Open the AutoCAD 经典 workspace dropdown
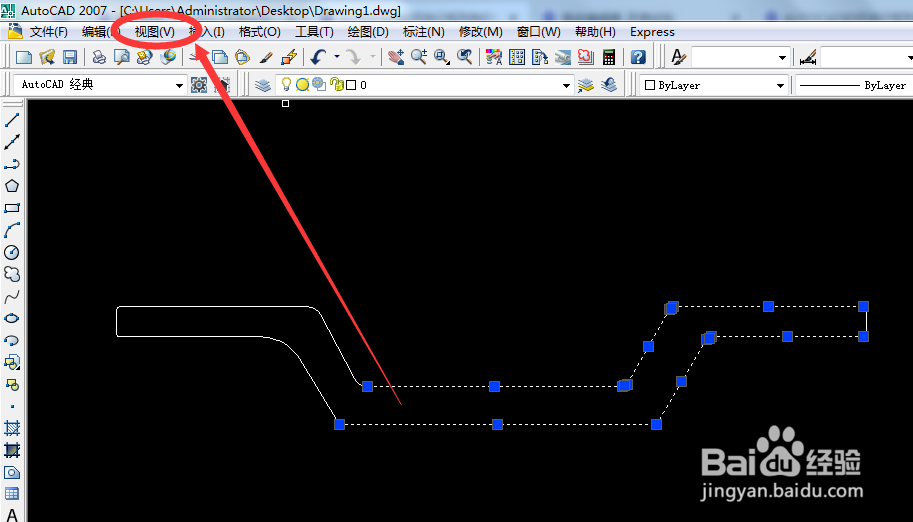 [179, 85]
